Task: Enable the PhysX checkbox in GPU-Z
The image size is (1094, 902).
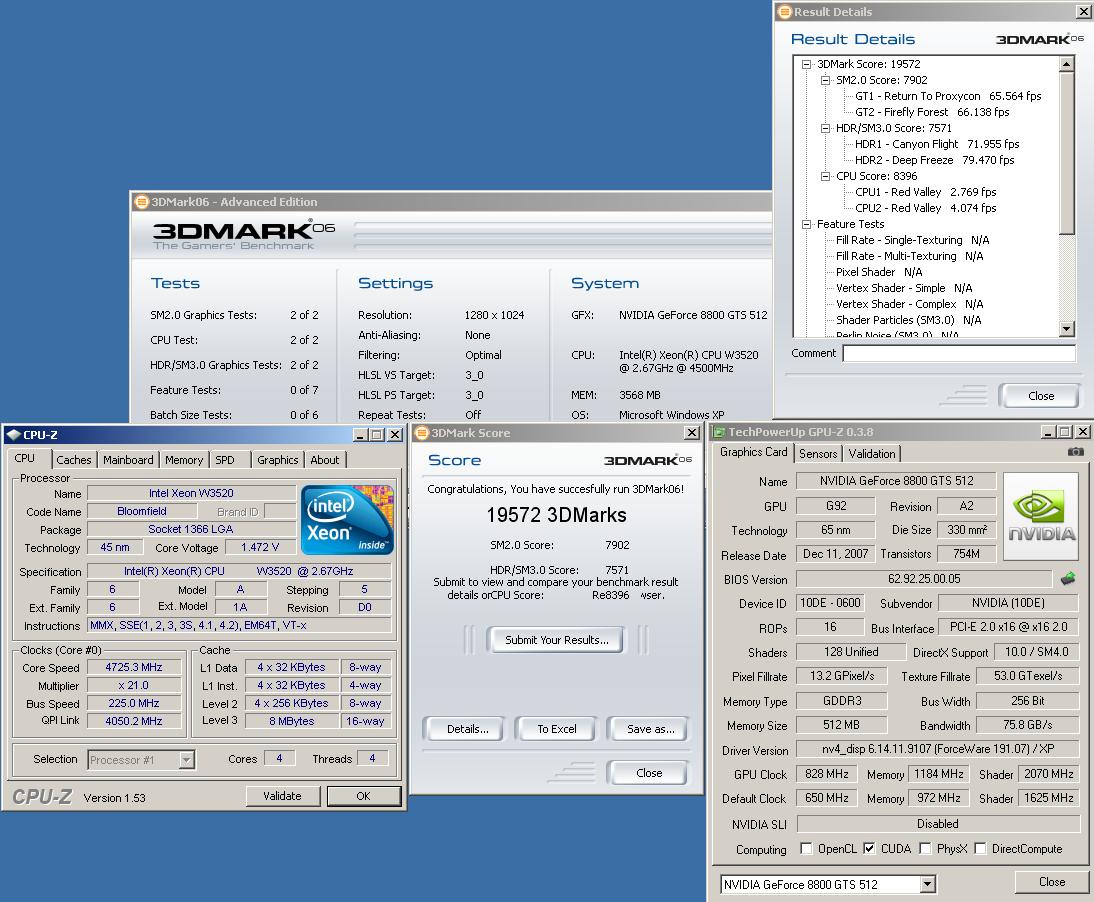Action: tap(925, 848)
